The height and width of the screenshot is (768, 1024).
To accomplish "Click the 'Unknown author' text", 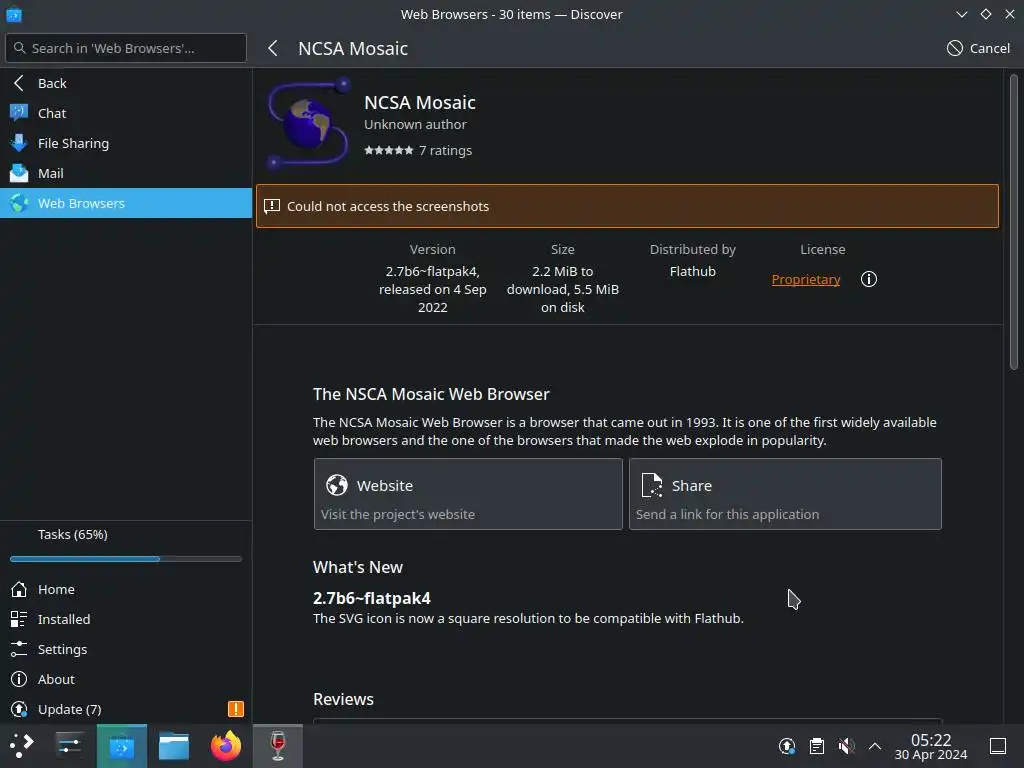I will click(415, 124).
